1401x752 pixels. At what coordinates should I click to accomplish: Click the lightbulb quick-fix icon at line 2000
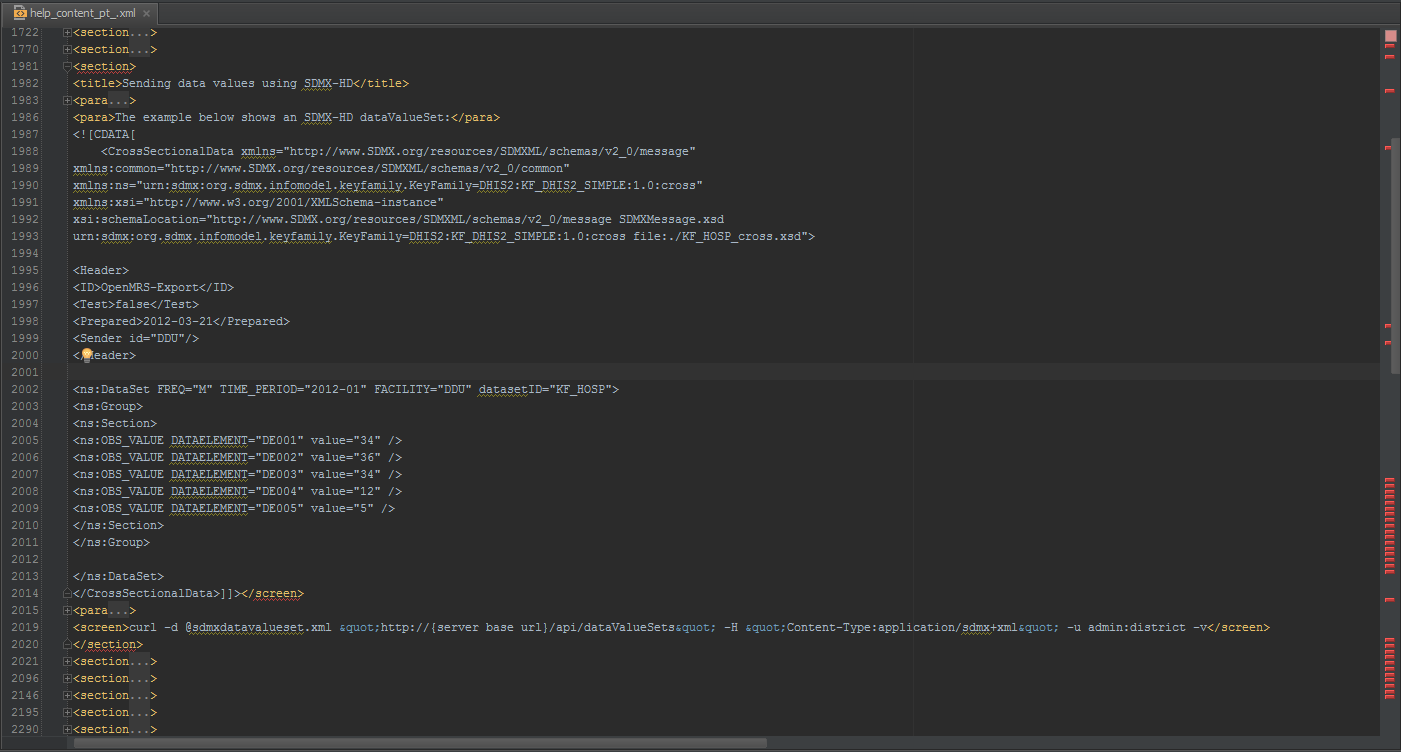(87, 355)
